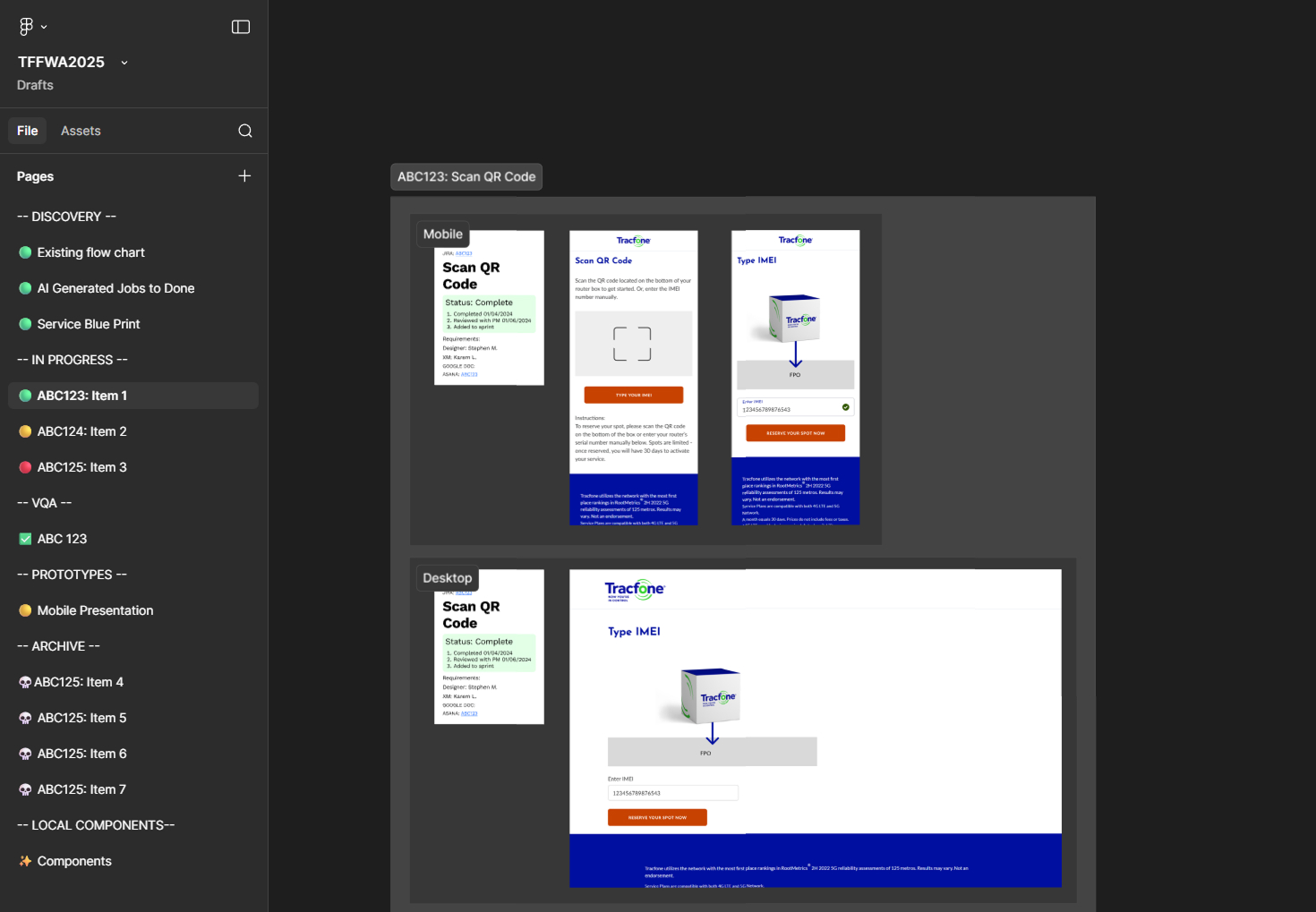Viewport: 1316px width, 912px height.
Task: Click the green checkmark icon next to ABC 123
Action: coord(24,538)
